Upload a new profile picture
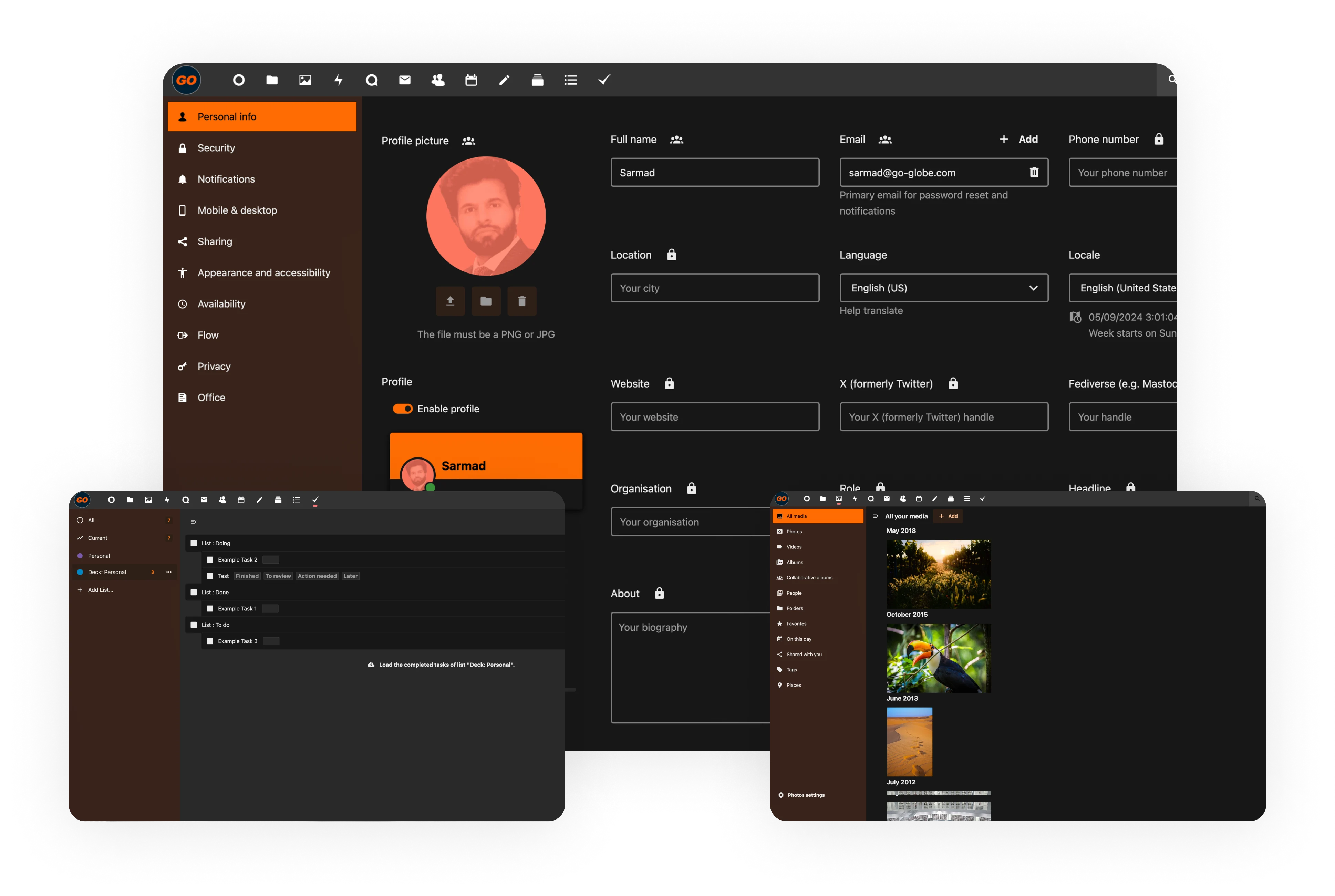1335x896 pixels. [450, 301]
